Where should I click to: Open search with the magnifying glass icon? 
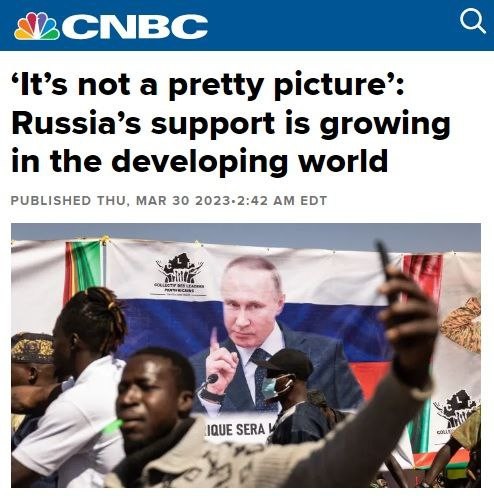[472, 21]
